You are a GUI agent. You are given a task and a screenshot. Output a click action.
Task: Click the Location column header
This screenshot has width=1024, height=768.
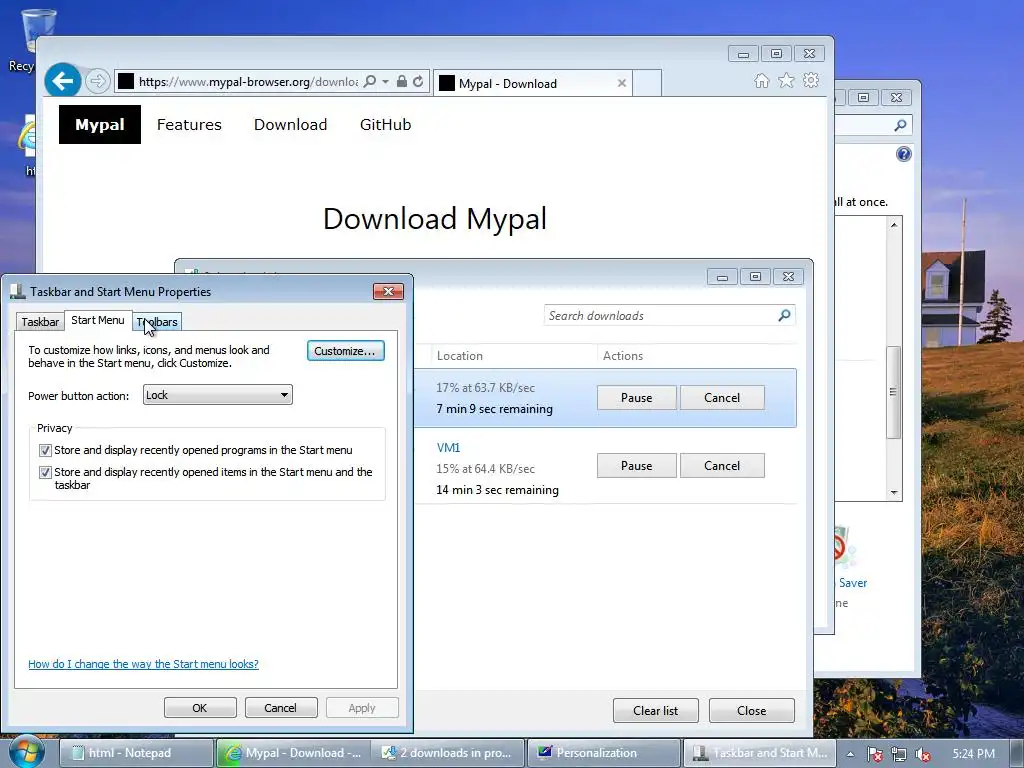click(x=460, y=356)
